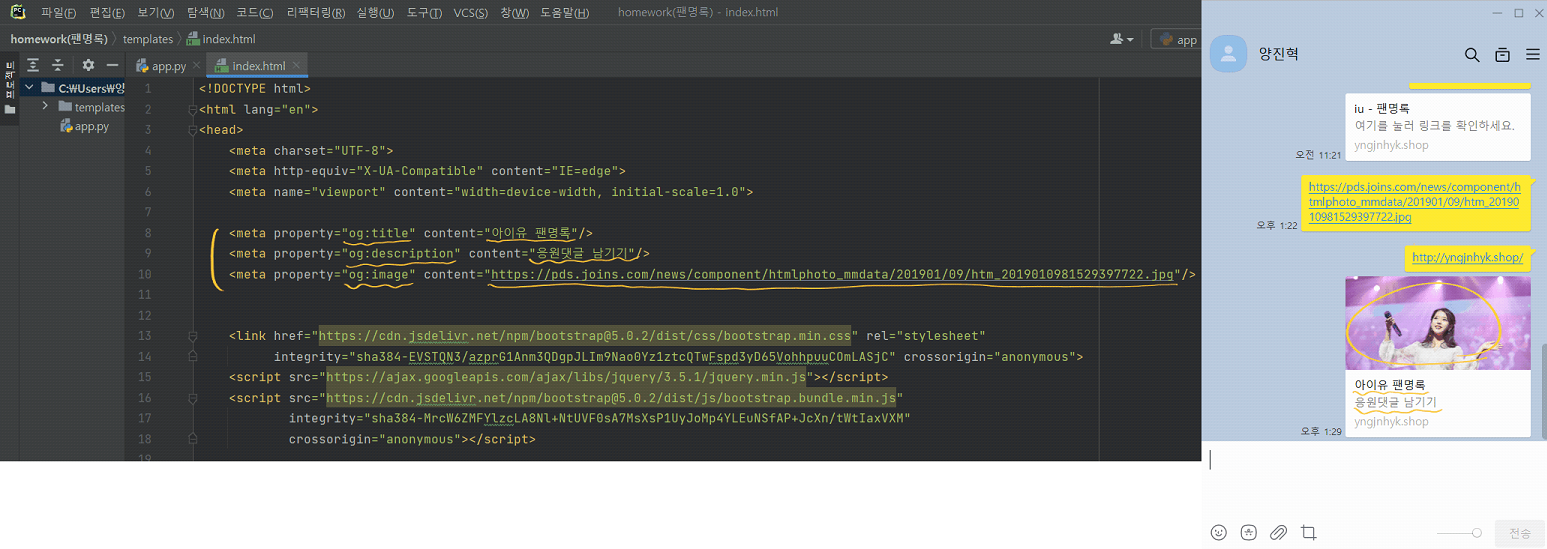Adjust chat transparency slider
Viewport: 1547px width, 549px height.
[x=1460, y=533]
